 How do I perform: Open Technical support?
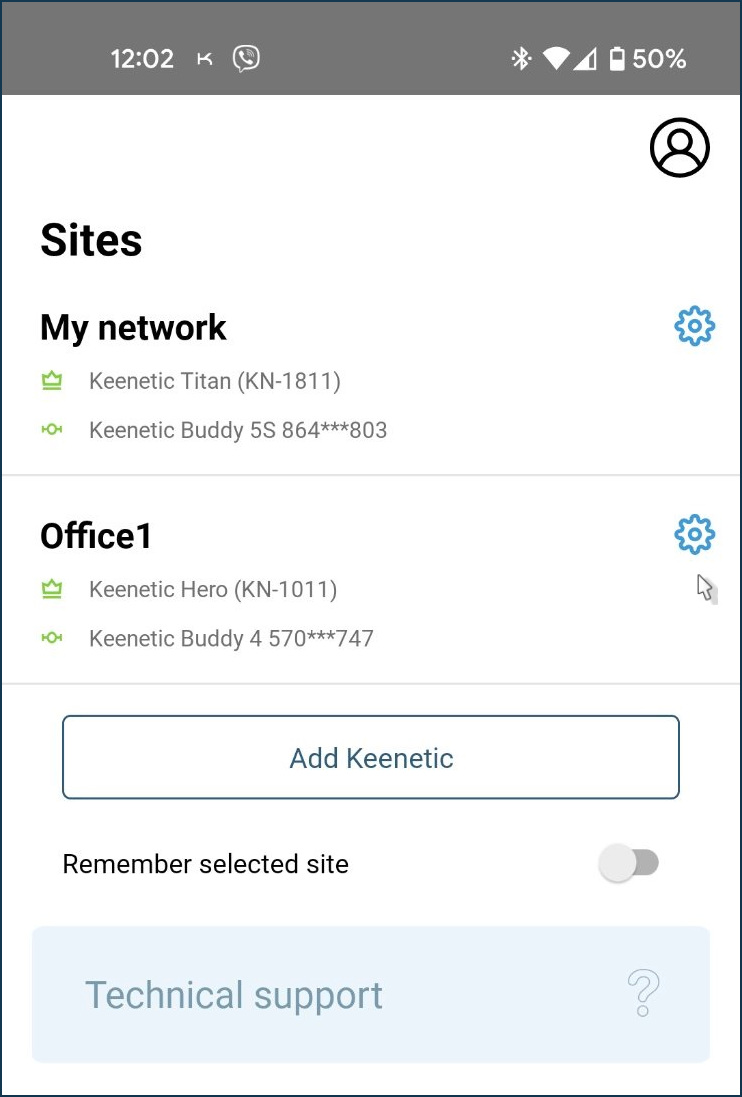pos(233,994)
